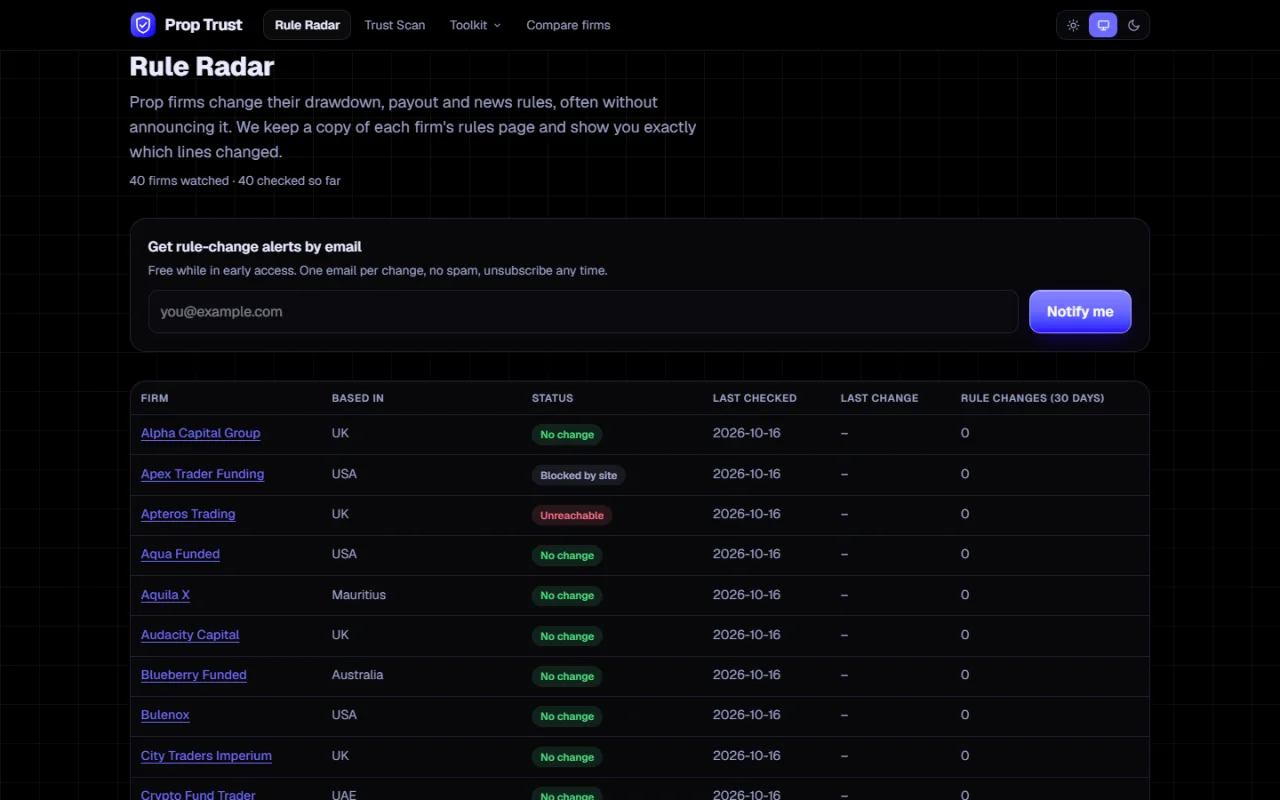This screenshot has height=800, width=1280.
Task: Switch to light theme sun icon
Action: pyautogui.click(x=1073, y=25)
